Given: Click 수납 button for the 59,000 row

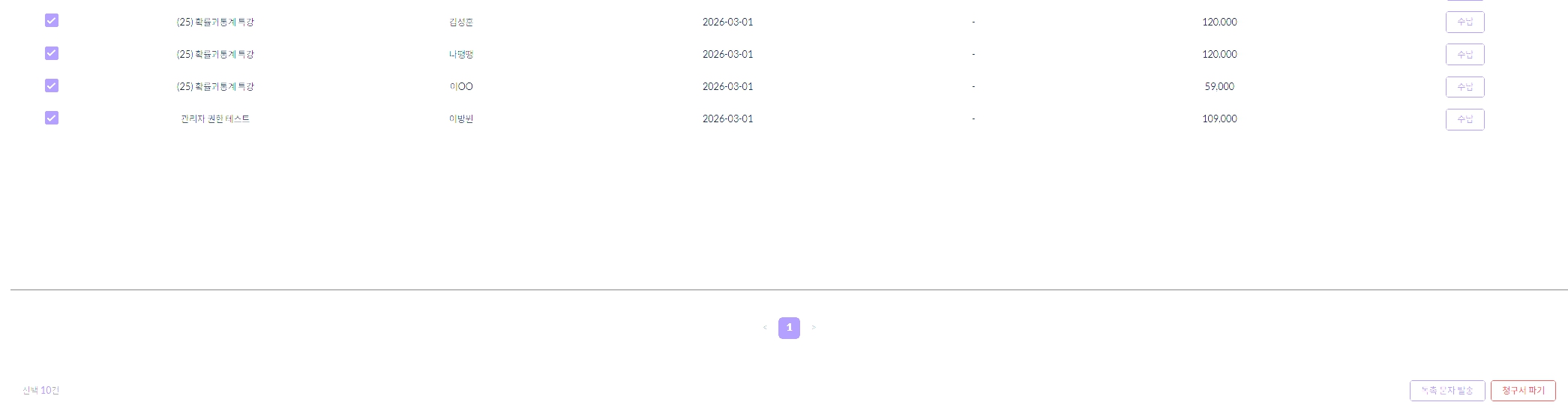Looking at the screenshot, I should (x=1465, y=87).
